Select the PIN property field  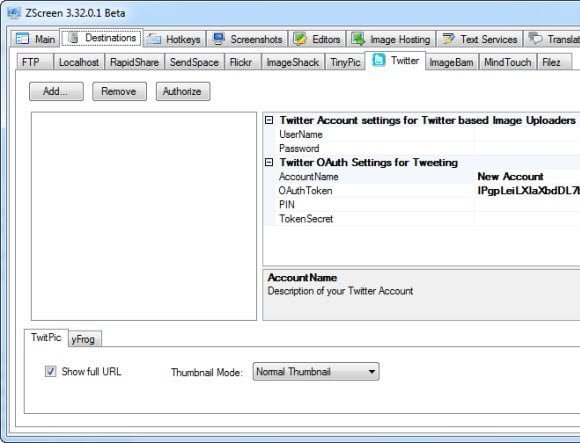[x=422, y=204]
